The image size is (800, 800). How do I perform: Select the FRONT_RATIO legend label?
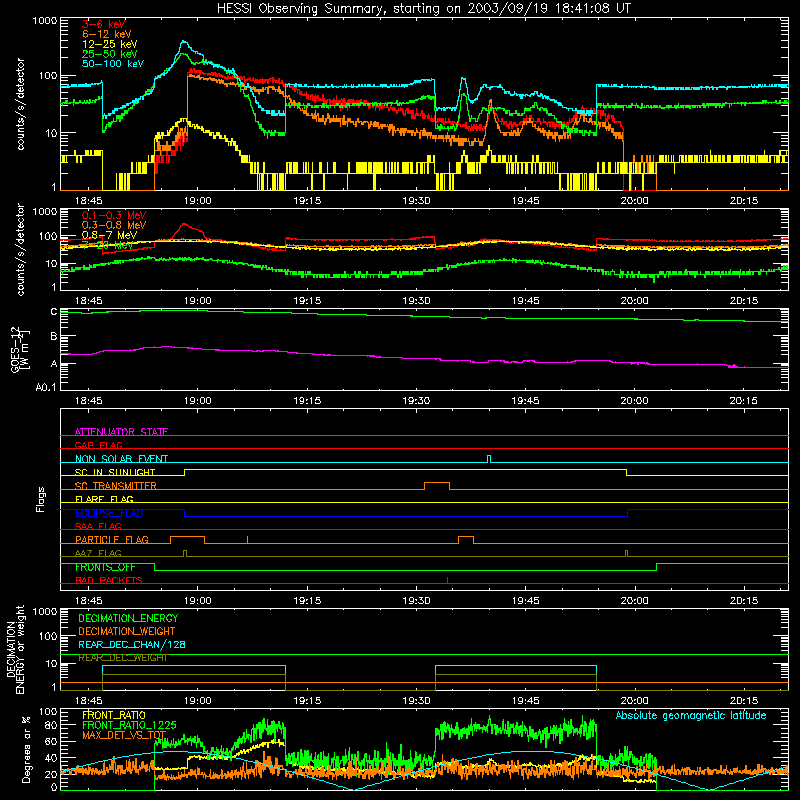(x=114, y=715)
